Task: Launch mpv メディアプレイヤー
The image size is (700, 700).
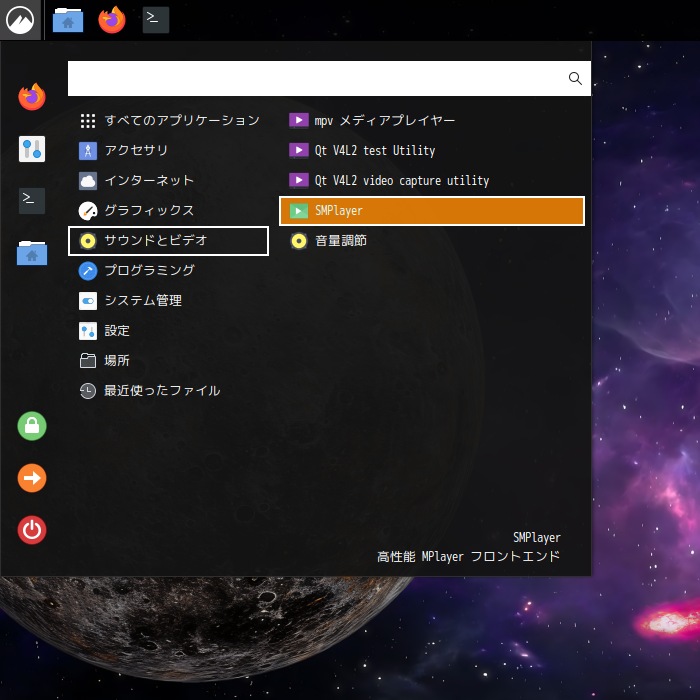Action: coord(432,121)
